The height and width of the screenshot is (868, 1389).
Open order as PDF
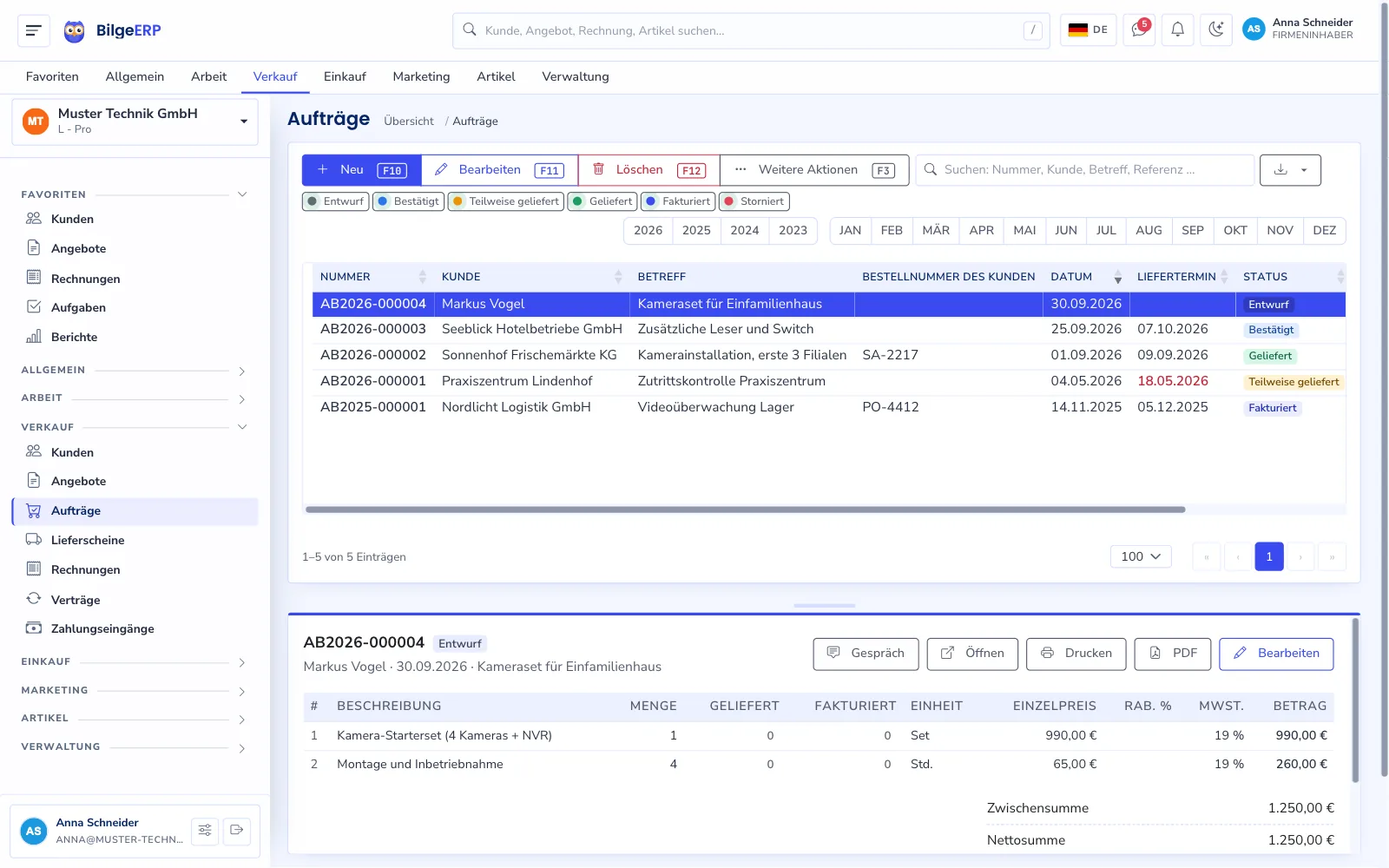tap(1173, 654)
